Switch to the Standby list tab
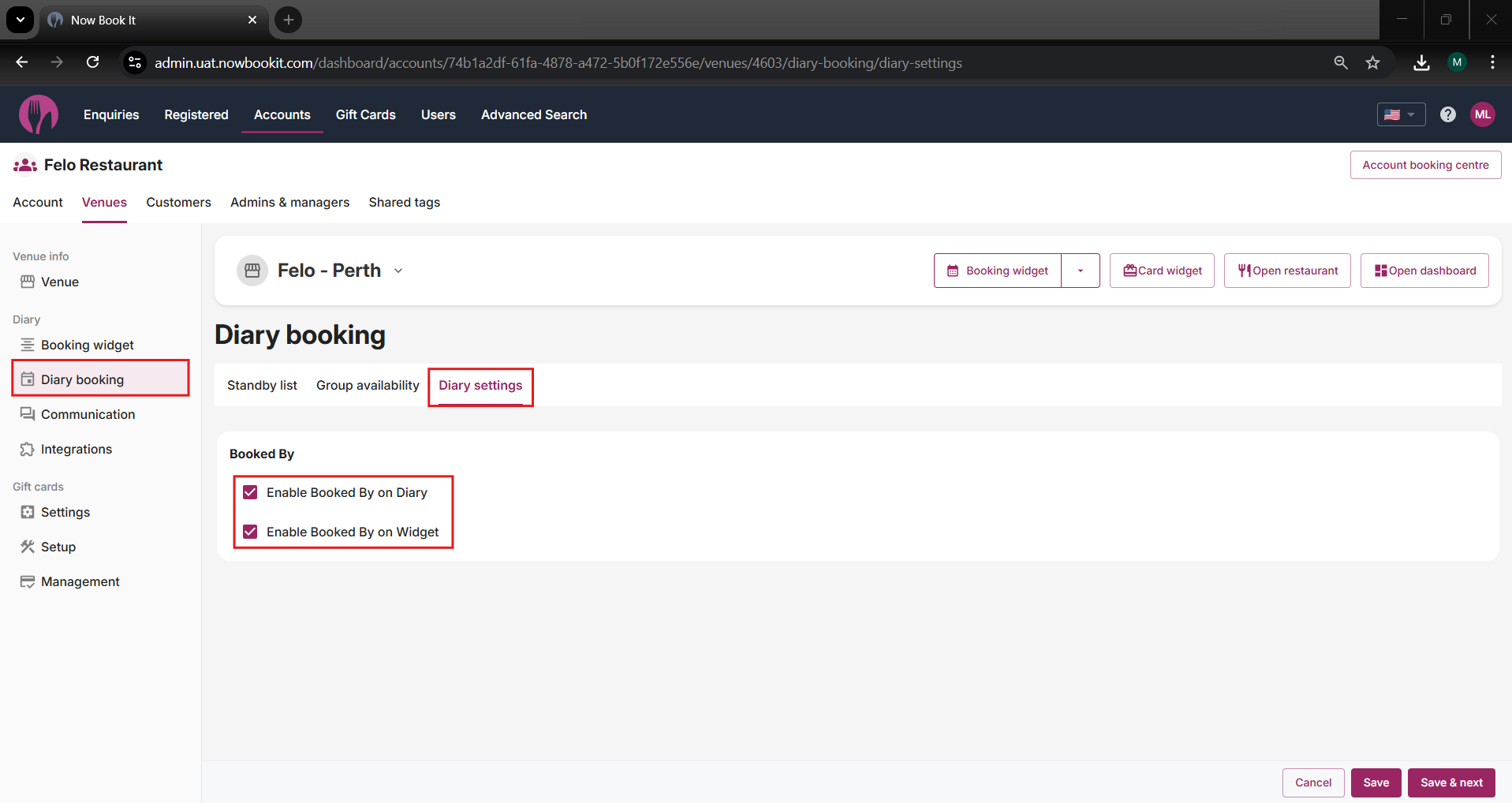Screen dimensions: 1512x803 [262, 385]
